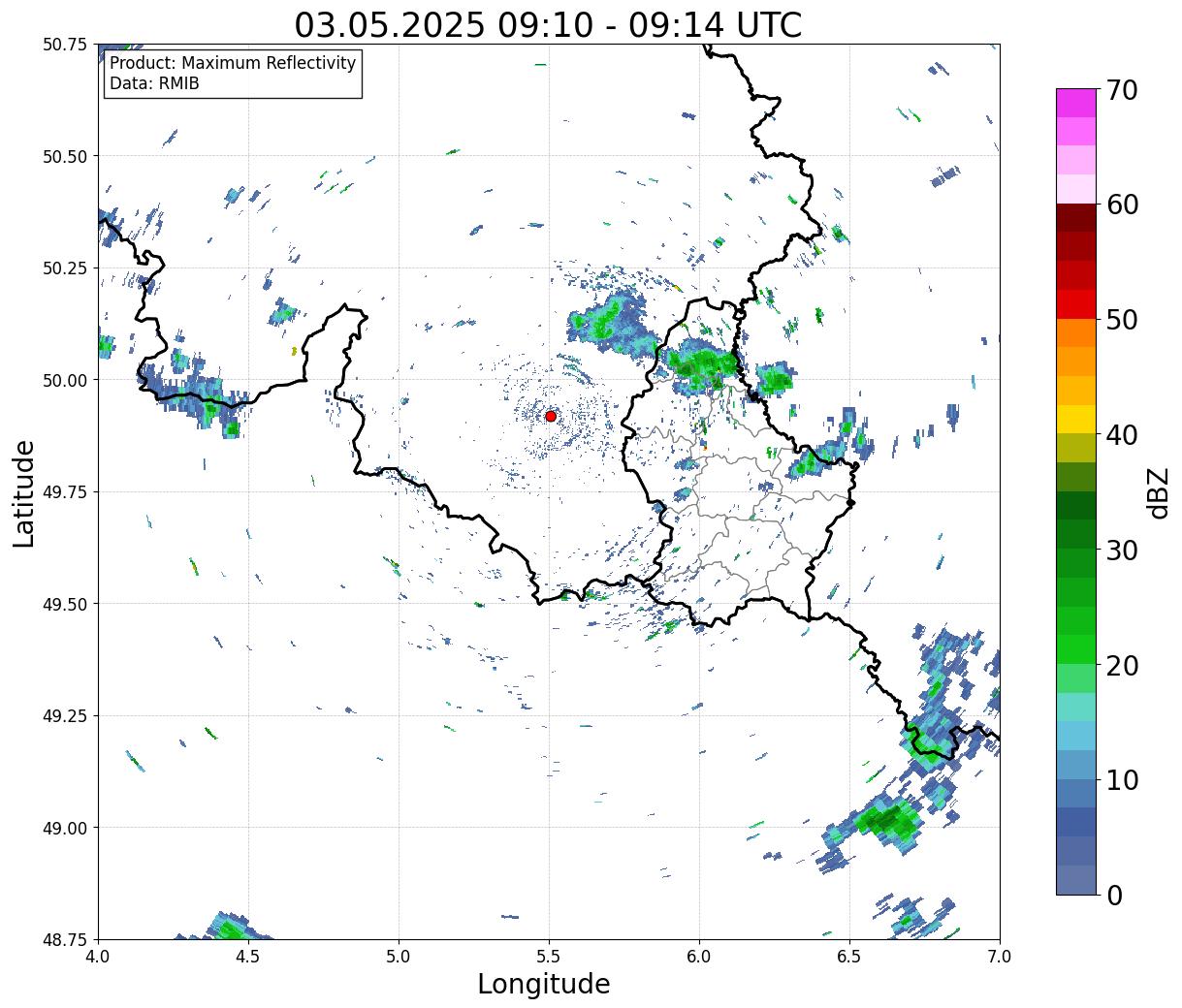Click the green echo cluster near 6.0°E, 50.0°N
1182x1008 pixels.
pyautogui.click(x=702, y=365)
